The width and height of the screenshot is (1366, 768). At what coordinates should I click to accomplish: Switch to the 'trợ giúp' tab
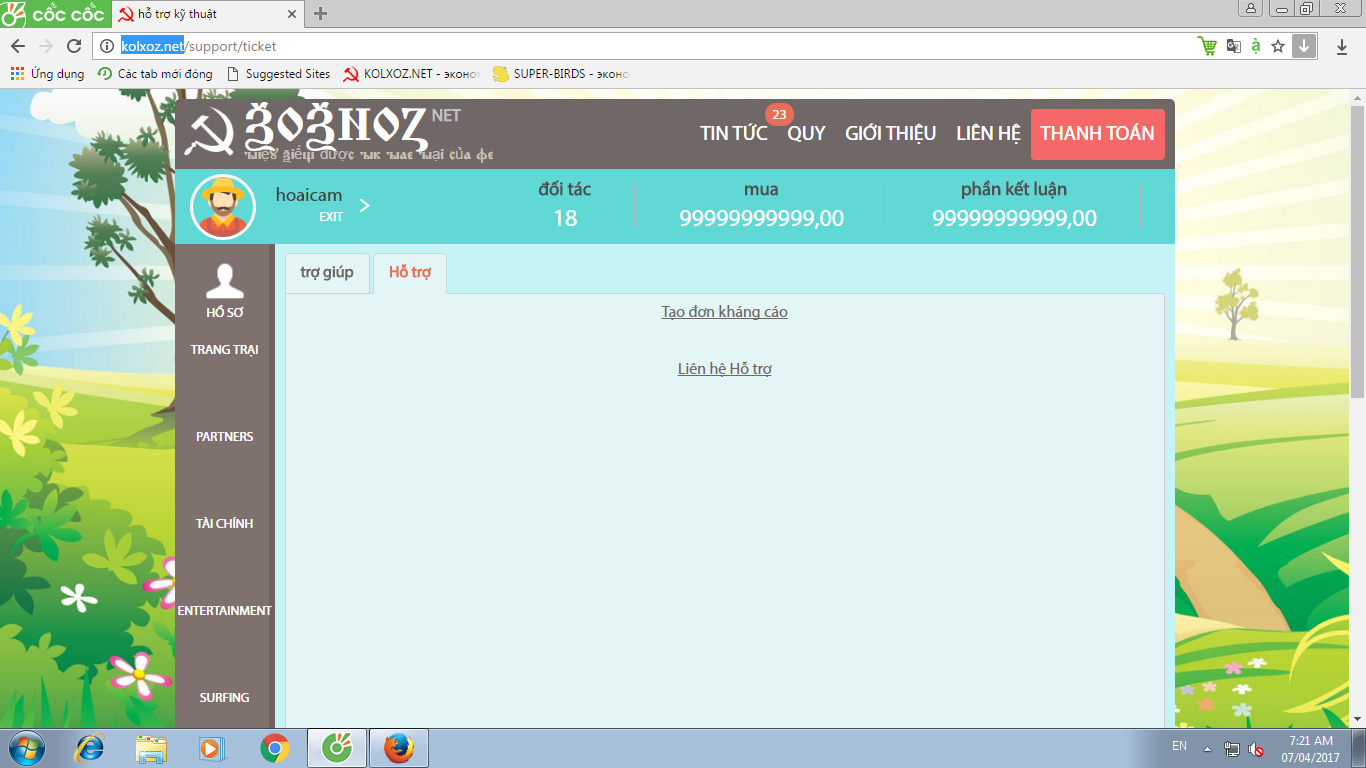click(327, 273)
